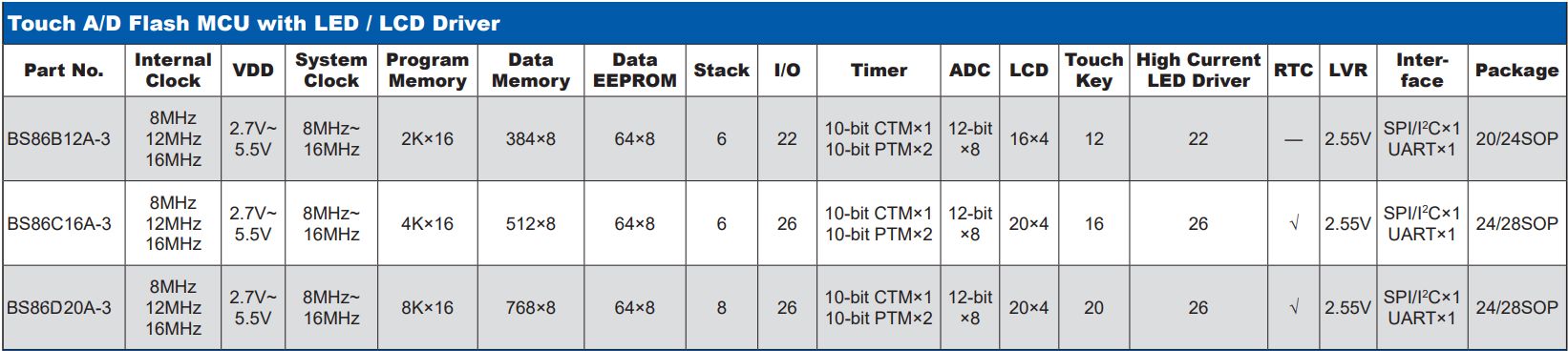Click the 20/24SOP package cell
This screenshot has width=1568, height=351.
(1516, 139)
